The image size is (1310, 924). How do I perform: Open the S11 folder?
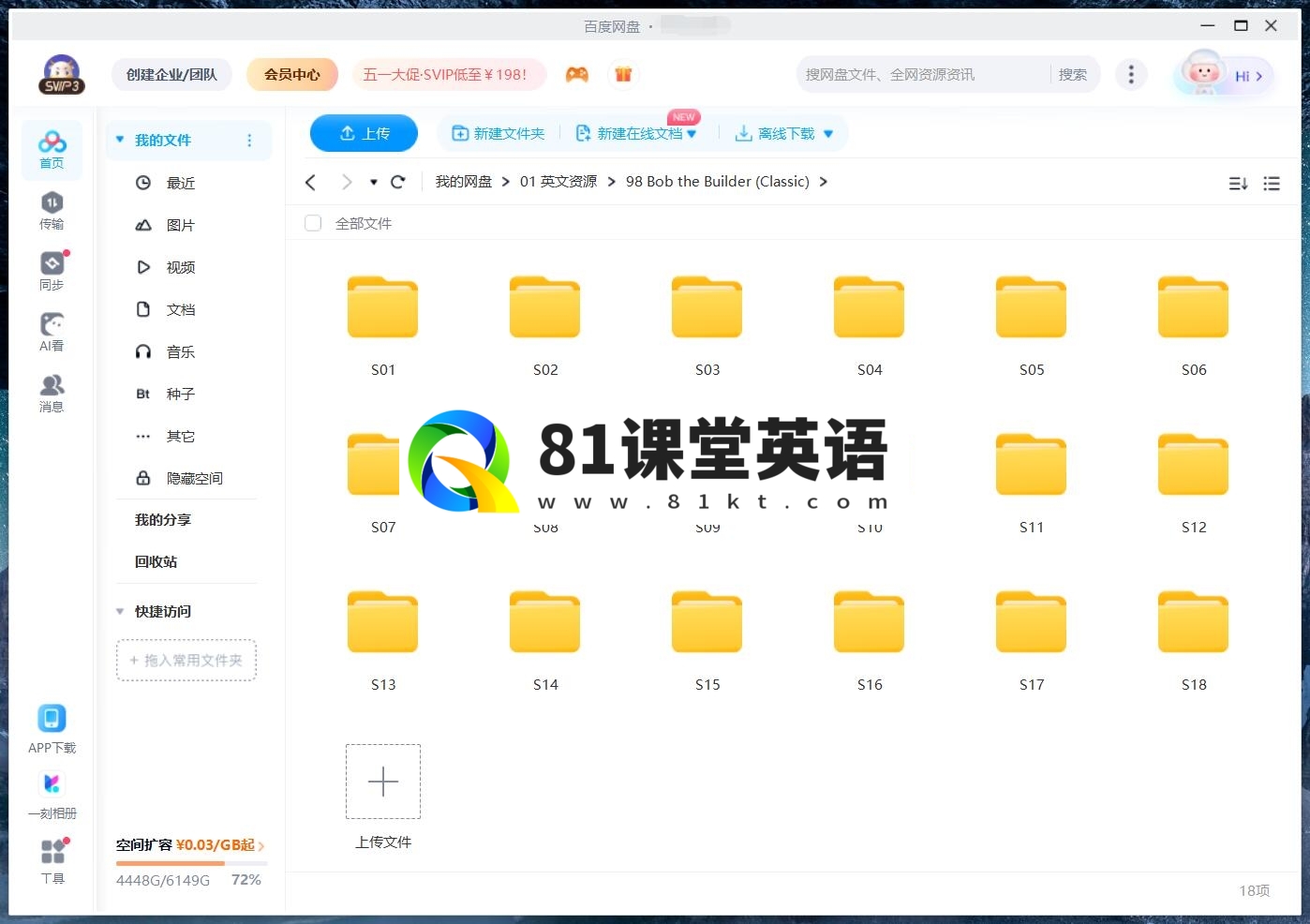[x=1032, y=483]
